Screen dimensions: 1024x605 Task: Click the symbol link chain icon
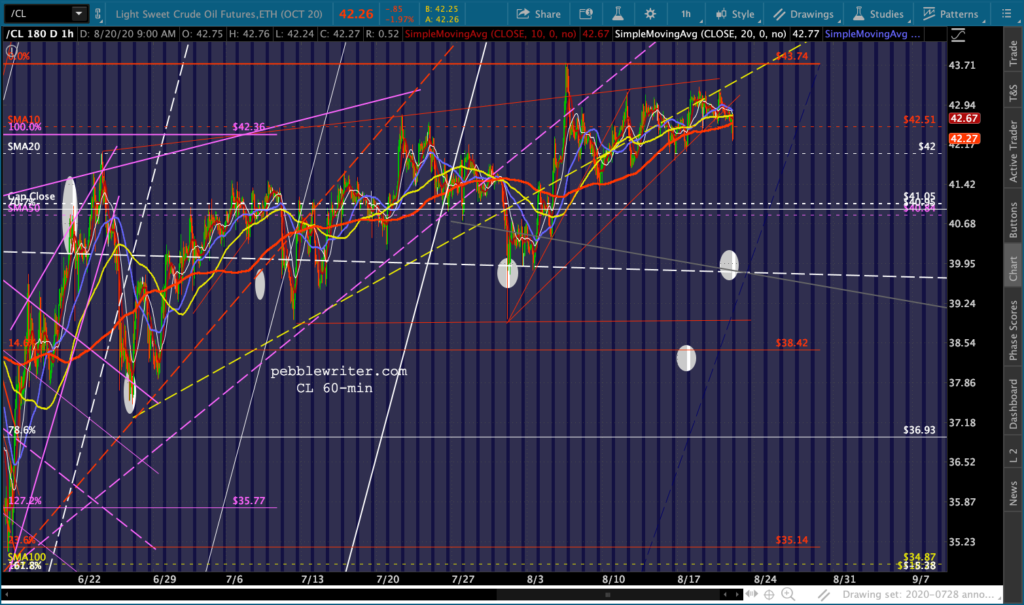98,14
